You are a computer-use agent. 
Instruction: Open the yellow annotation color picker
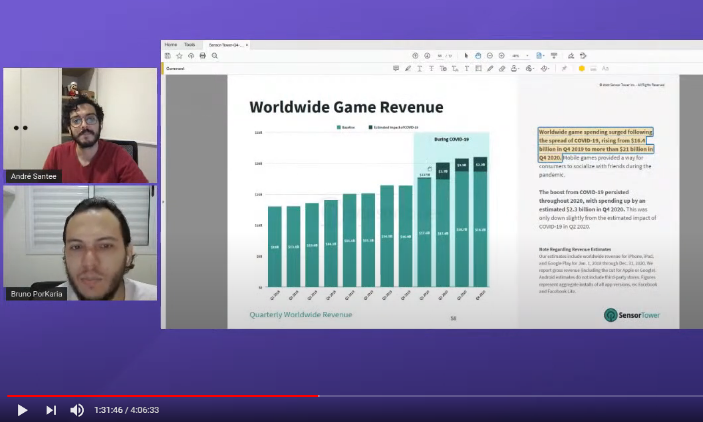[581, 68]
